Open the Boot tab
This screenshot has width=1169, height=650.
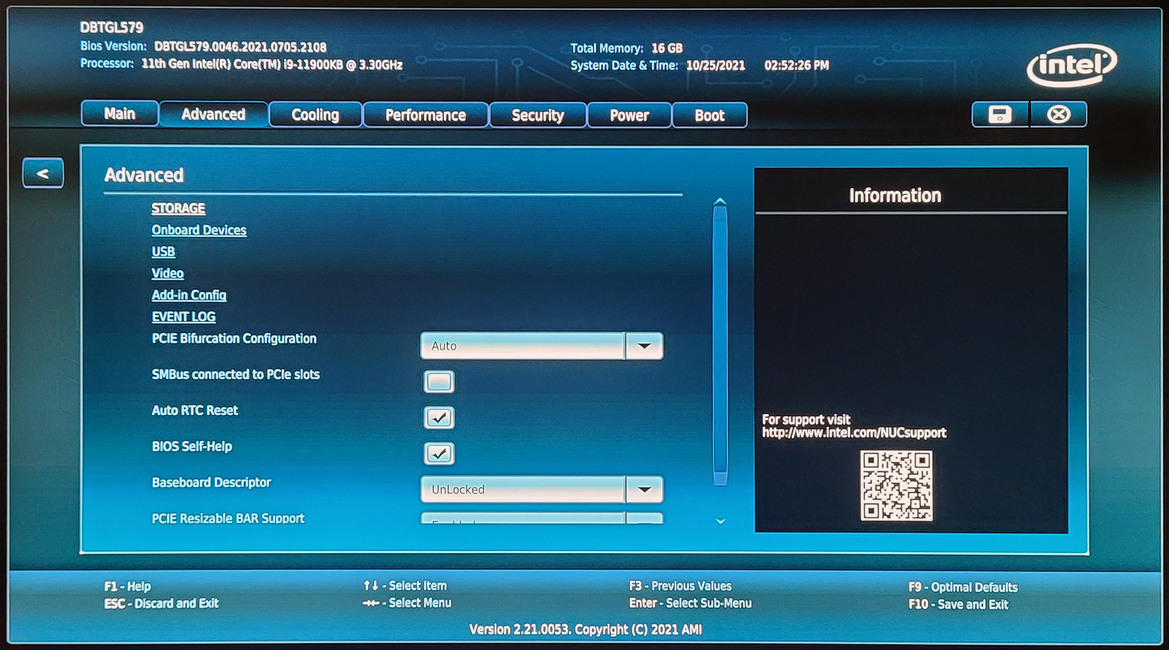[710, 115]
